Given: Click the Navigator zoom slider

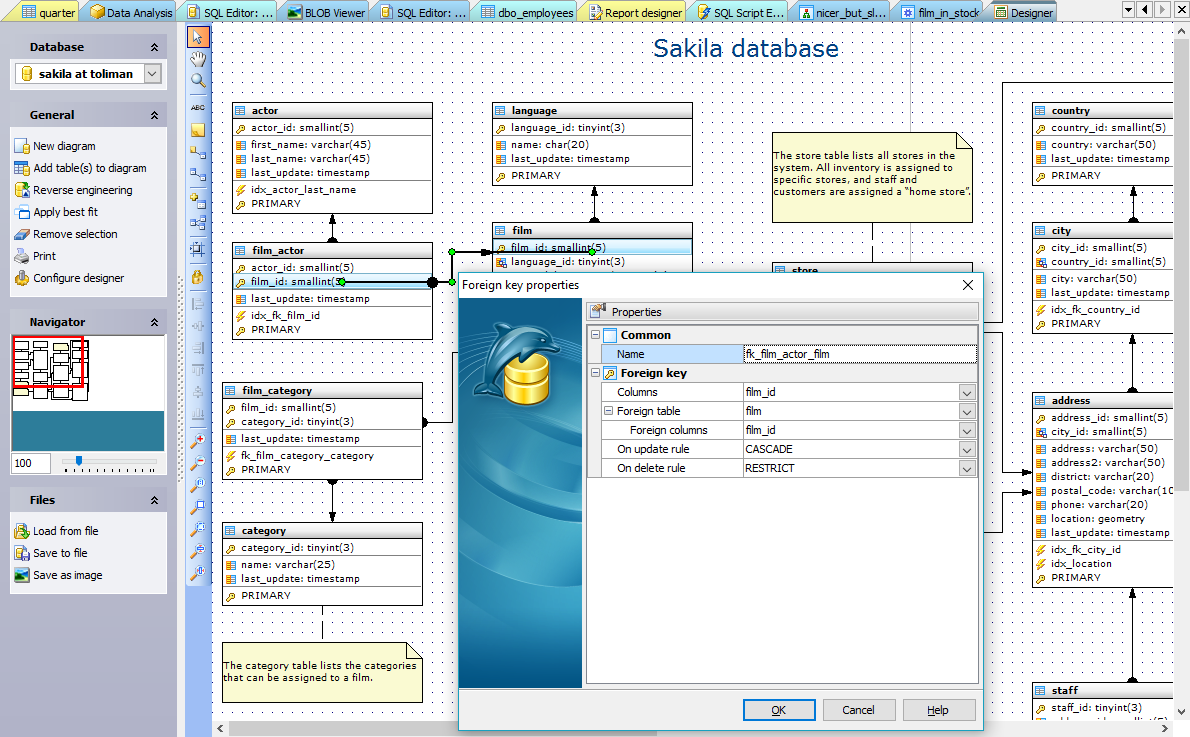Looking at the screenshot, I should pos(79,462).
